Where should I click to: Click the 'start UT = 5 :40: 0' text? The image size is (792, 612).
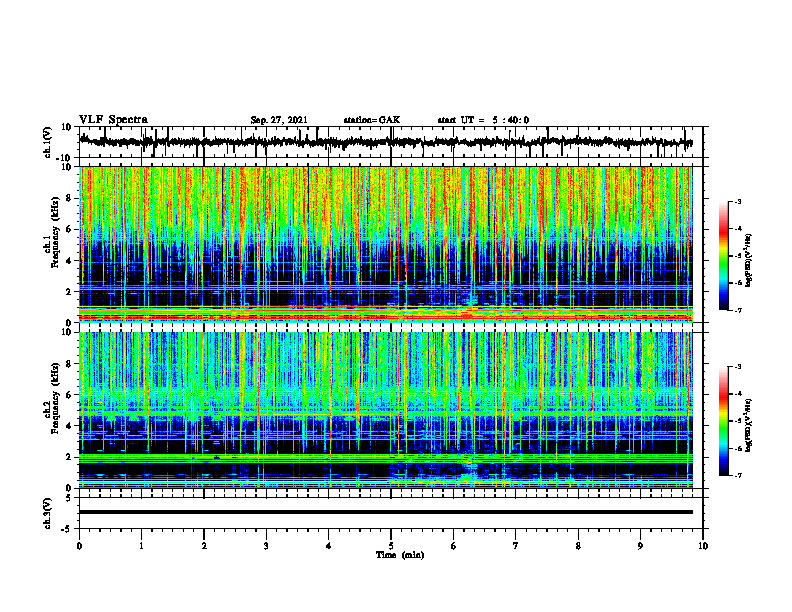click(x=483, y=120)
